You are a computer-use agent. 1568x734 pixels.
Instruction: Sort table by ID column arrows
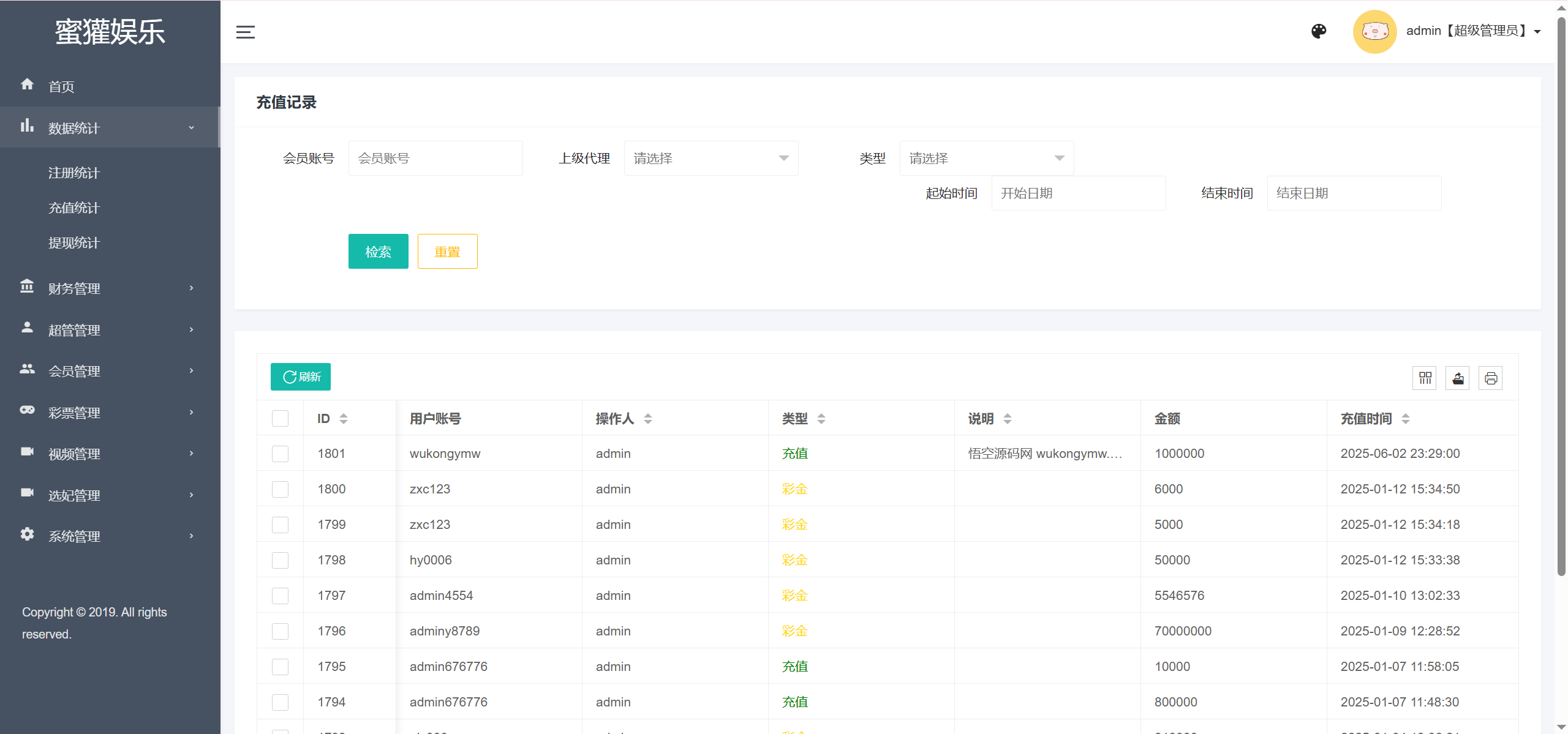click(x=344, y=419)
